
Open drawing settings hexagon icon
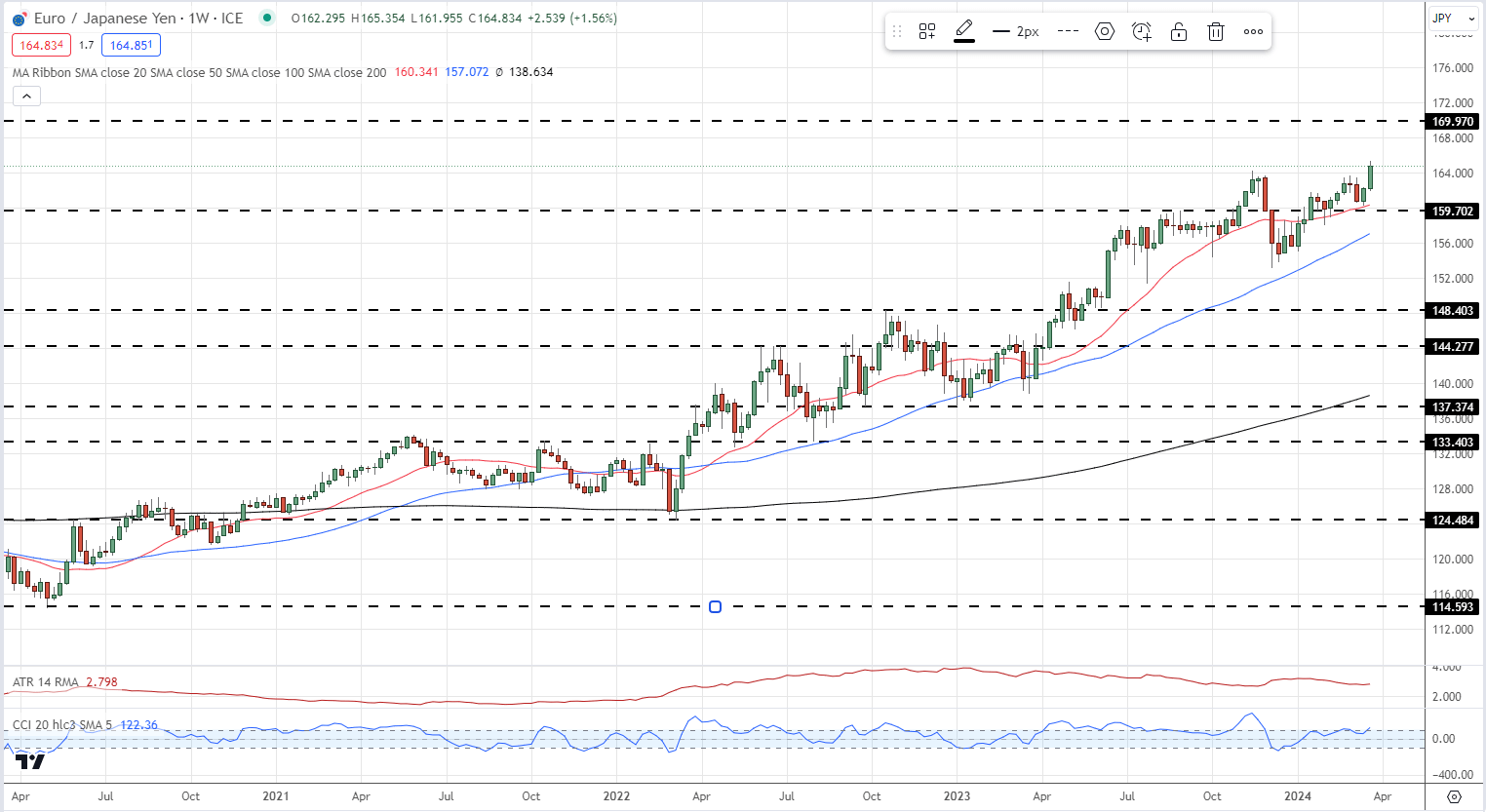coord(1105,31)
